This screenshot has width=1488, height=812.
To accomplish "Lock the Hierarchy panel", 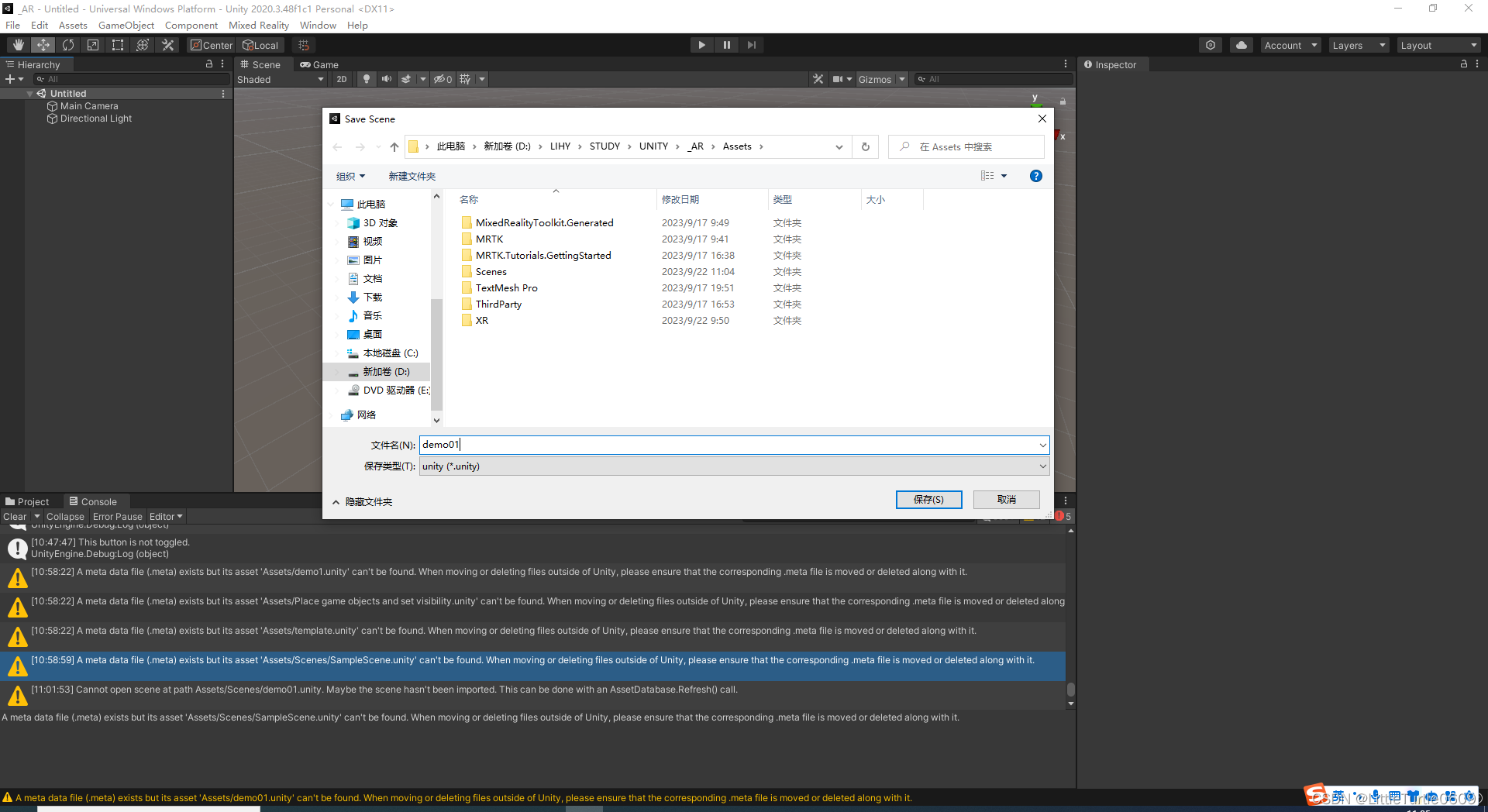I will pos(209,64).
